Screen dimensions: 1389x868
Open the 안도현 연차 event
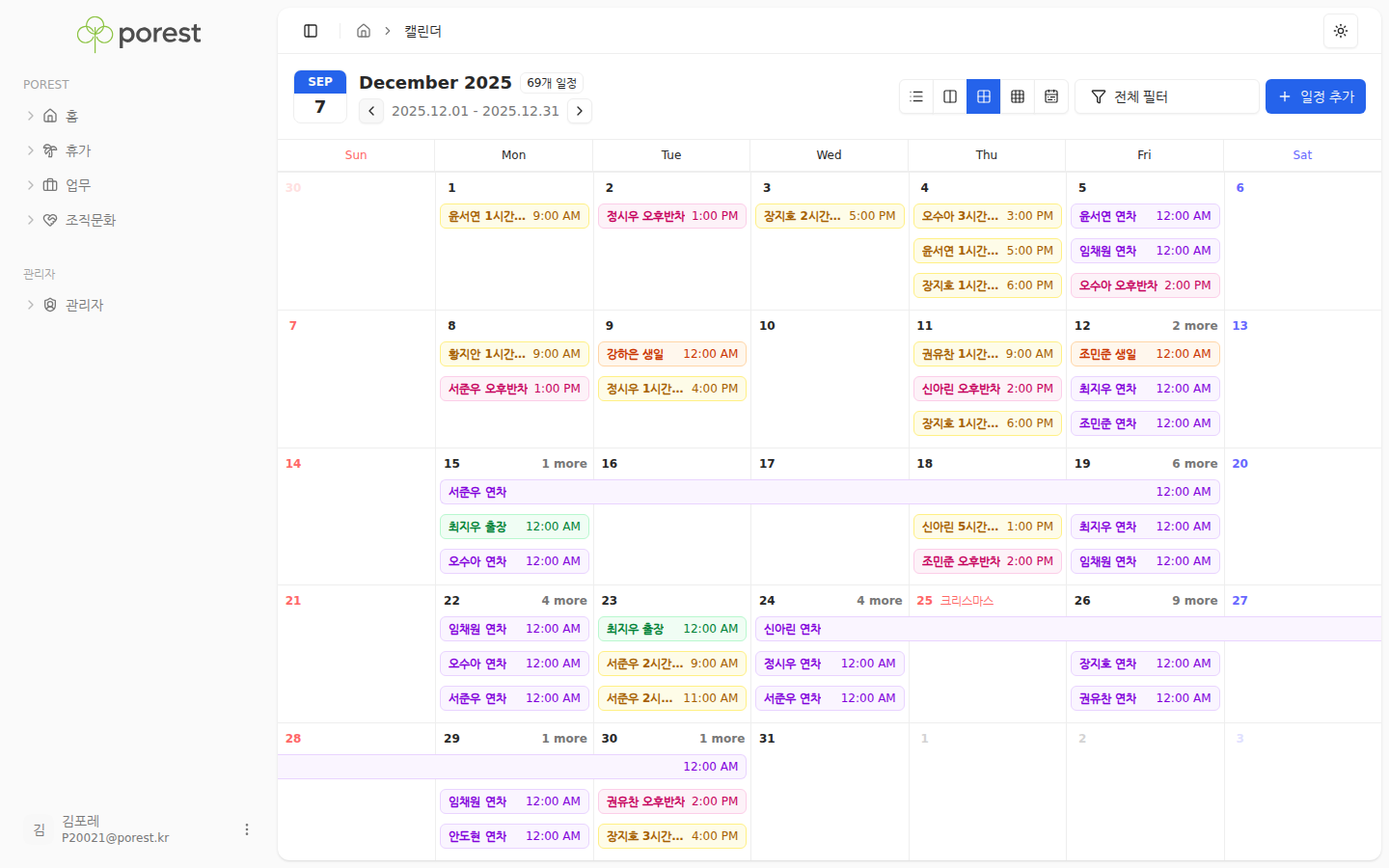pos(514,836)
